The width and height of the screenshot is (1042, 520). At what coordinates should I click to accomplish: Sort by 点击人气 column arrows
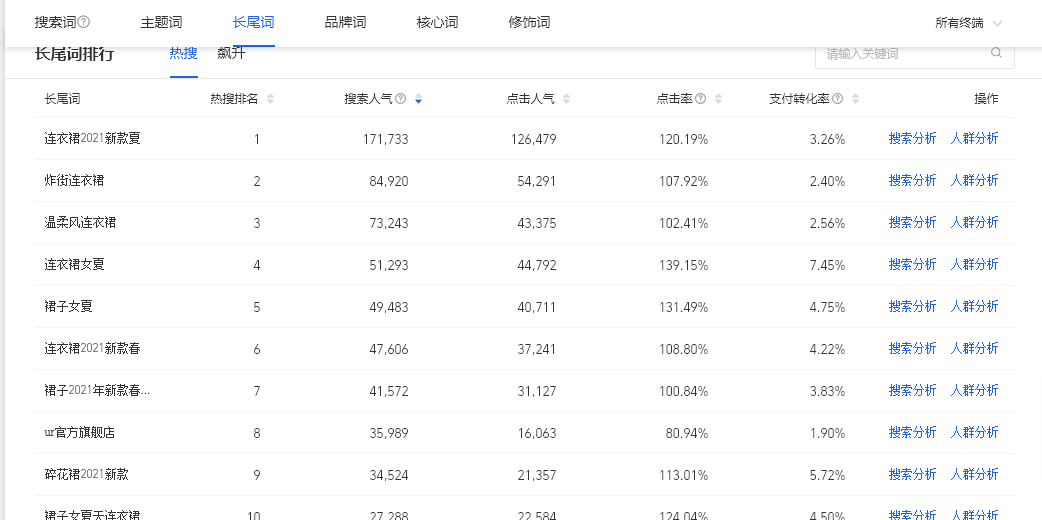(566, 99)
